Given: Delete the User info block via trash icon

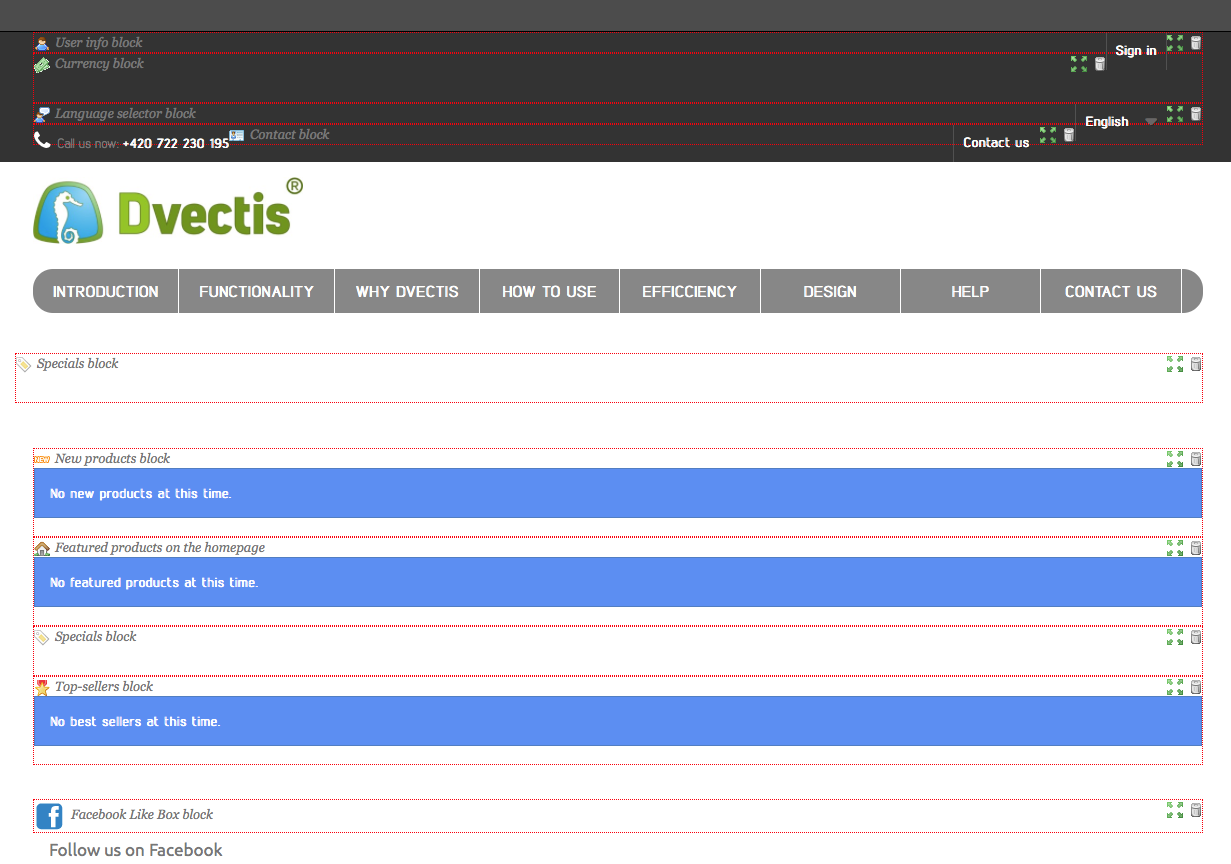Looking at the screenshot, I should [1196, 43].
